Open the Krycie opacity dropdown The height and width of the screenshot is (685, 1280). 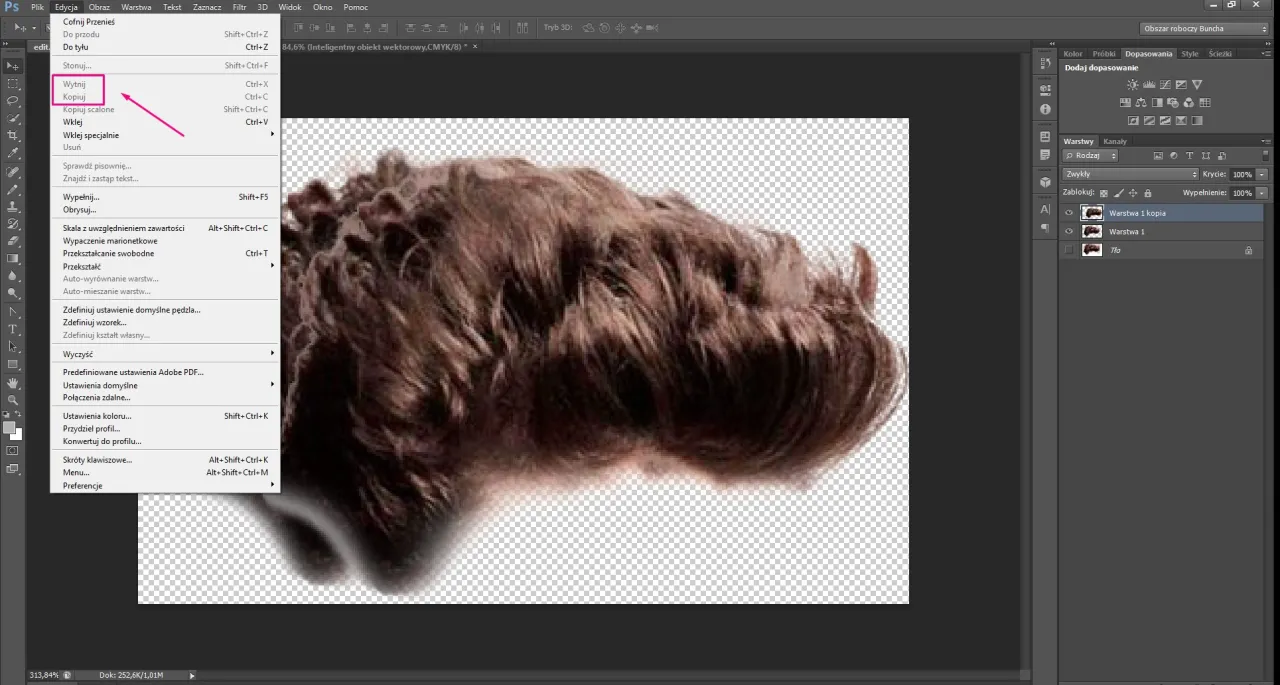click(1261, 174)
